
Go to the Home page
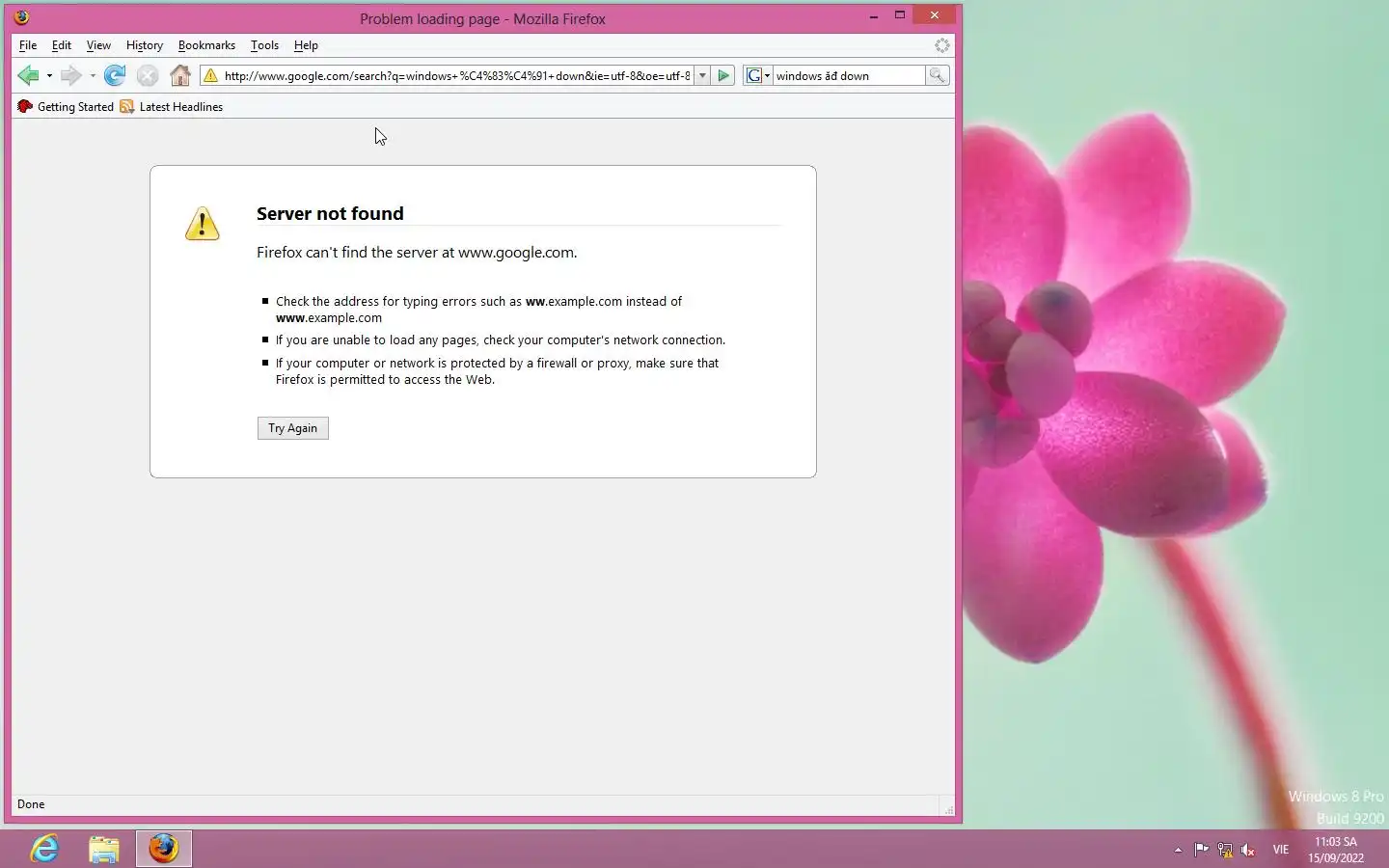click(180, 75)
